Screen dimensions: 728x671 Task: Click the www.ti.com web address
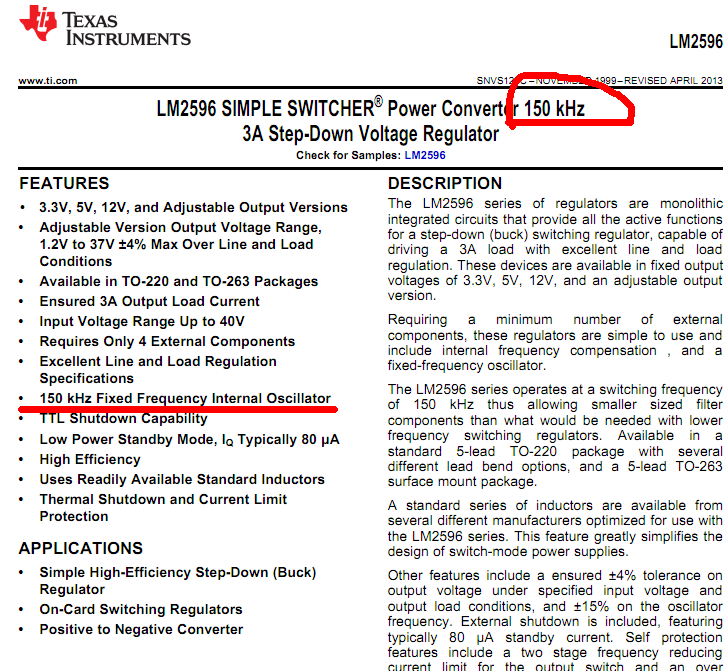(x=48, y=81)
